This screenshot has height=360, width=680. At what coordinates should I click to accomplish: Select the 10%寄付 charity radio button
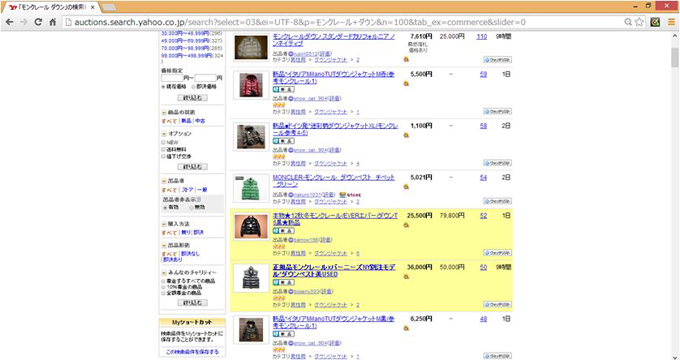(x=163, y=287)
